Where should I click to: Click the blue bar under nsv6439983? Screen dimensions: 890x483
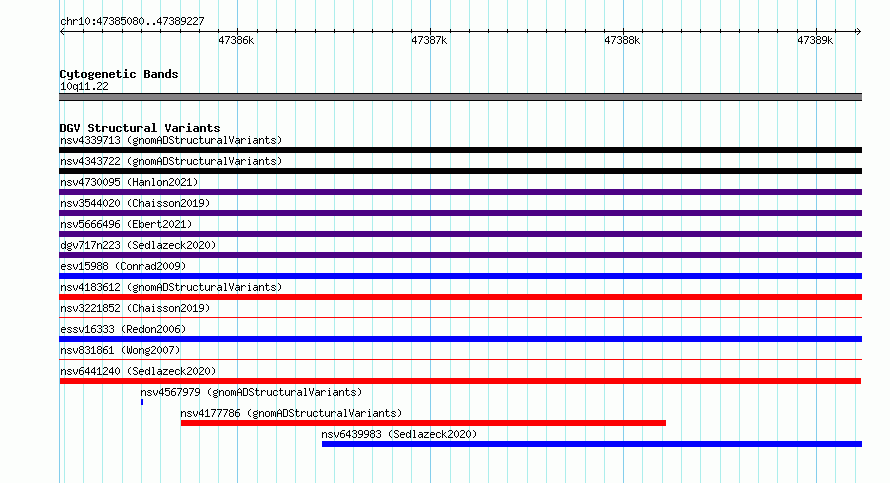592,444
